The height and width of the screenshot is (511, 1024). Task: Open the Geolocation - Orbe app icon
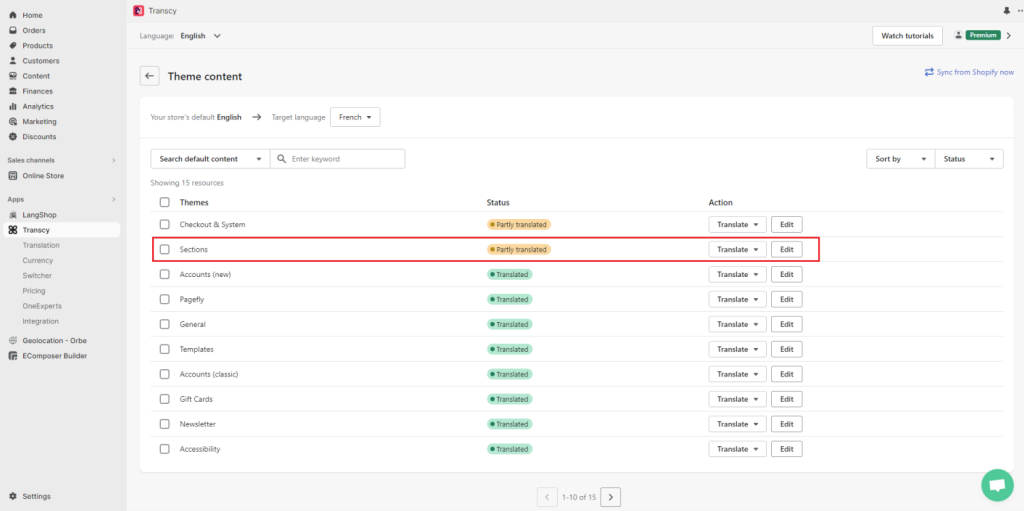tap(12, 340)
